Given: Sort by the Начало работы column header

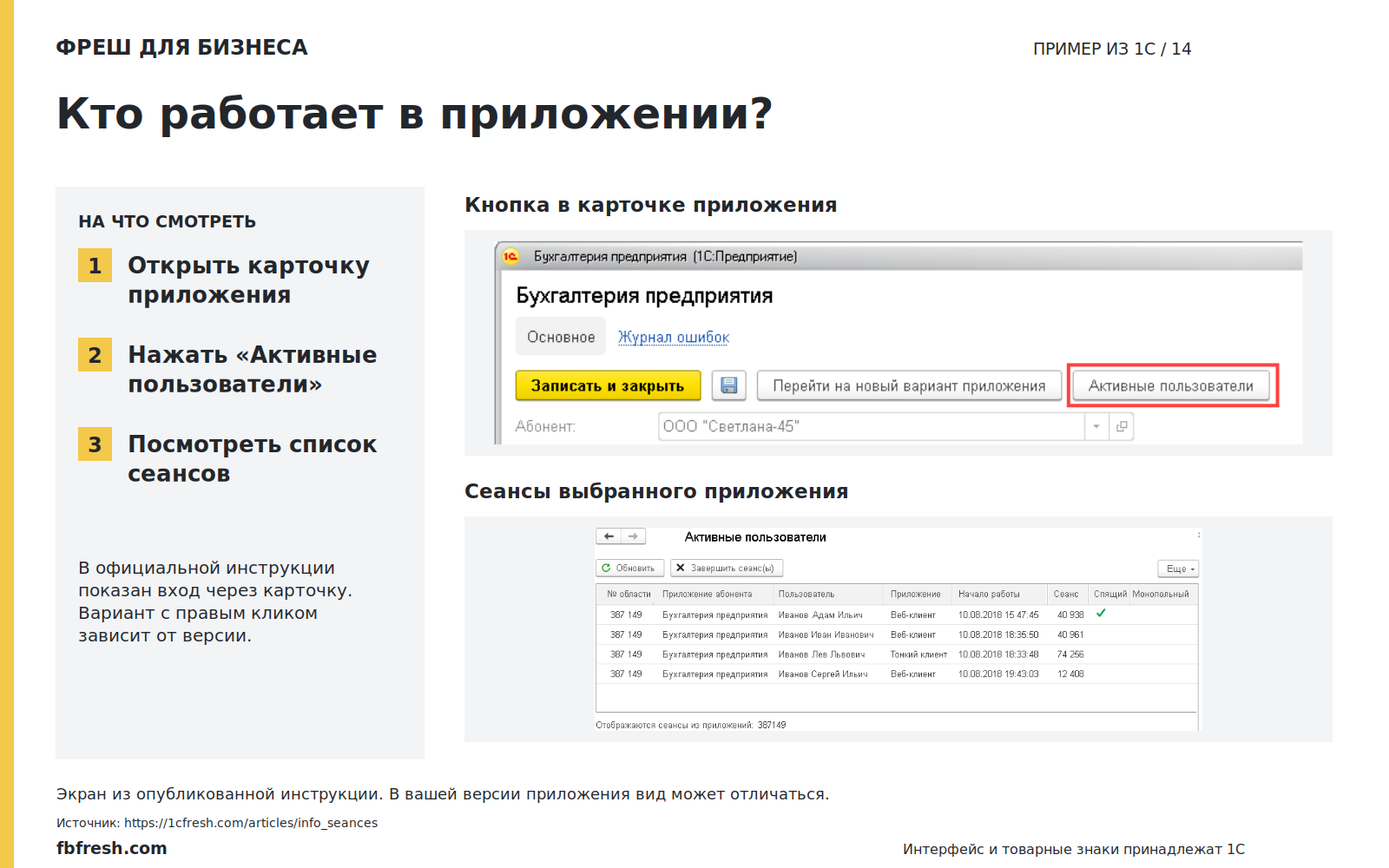Looking at the screenshot, I should 1000,594.
